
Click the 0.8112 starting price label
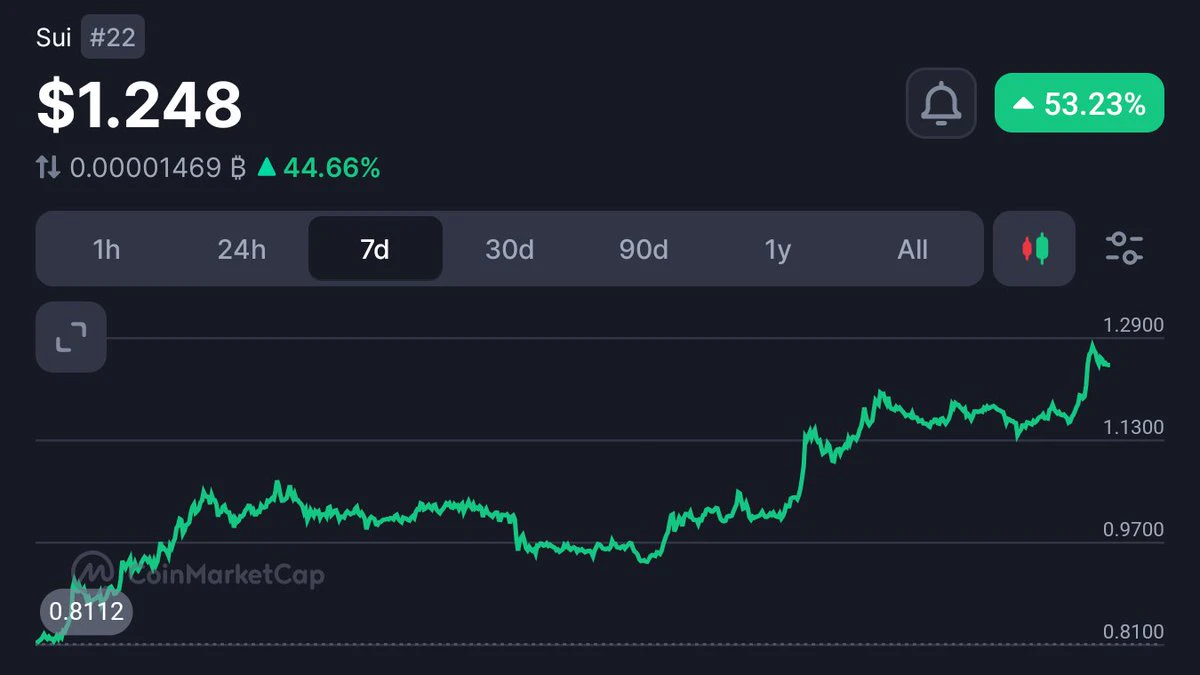click(x=86, y=610)
